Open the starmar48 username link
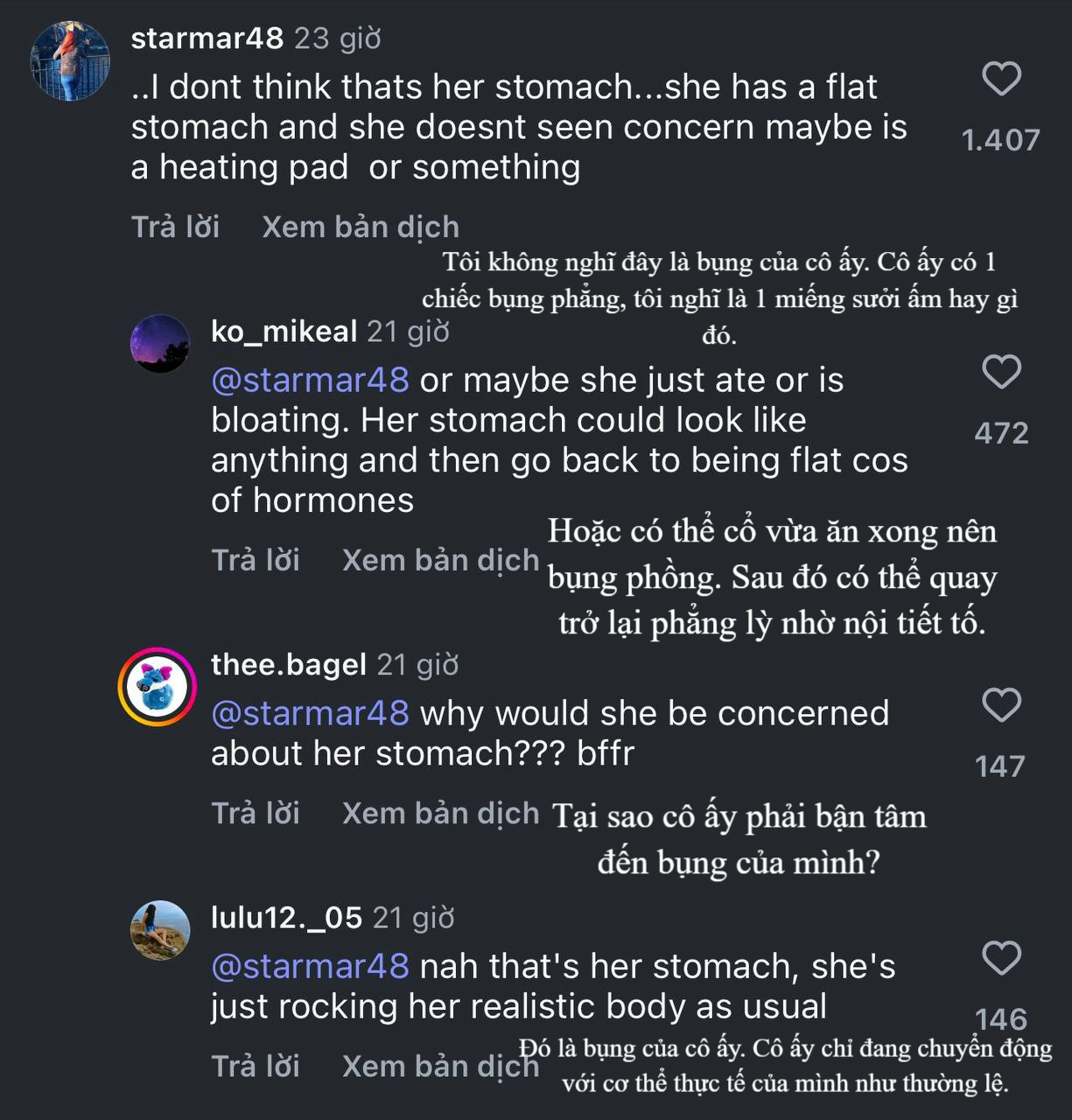The height and width of the screenshot is (1120, 1072). (x=207, y=38)
